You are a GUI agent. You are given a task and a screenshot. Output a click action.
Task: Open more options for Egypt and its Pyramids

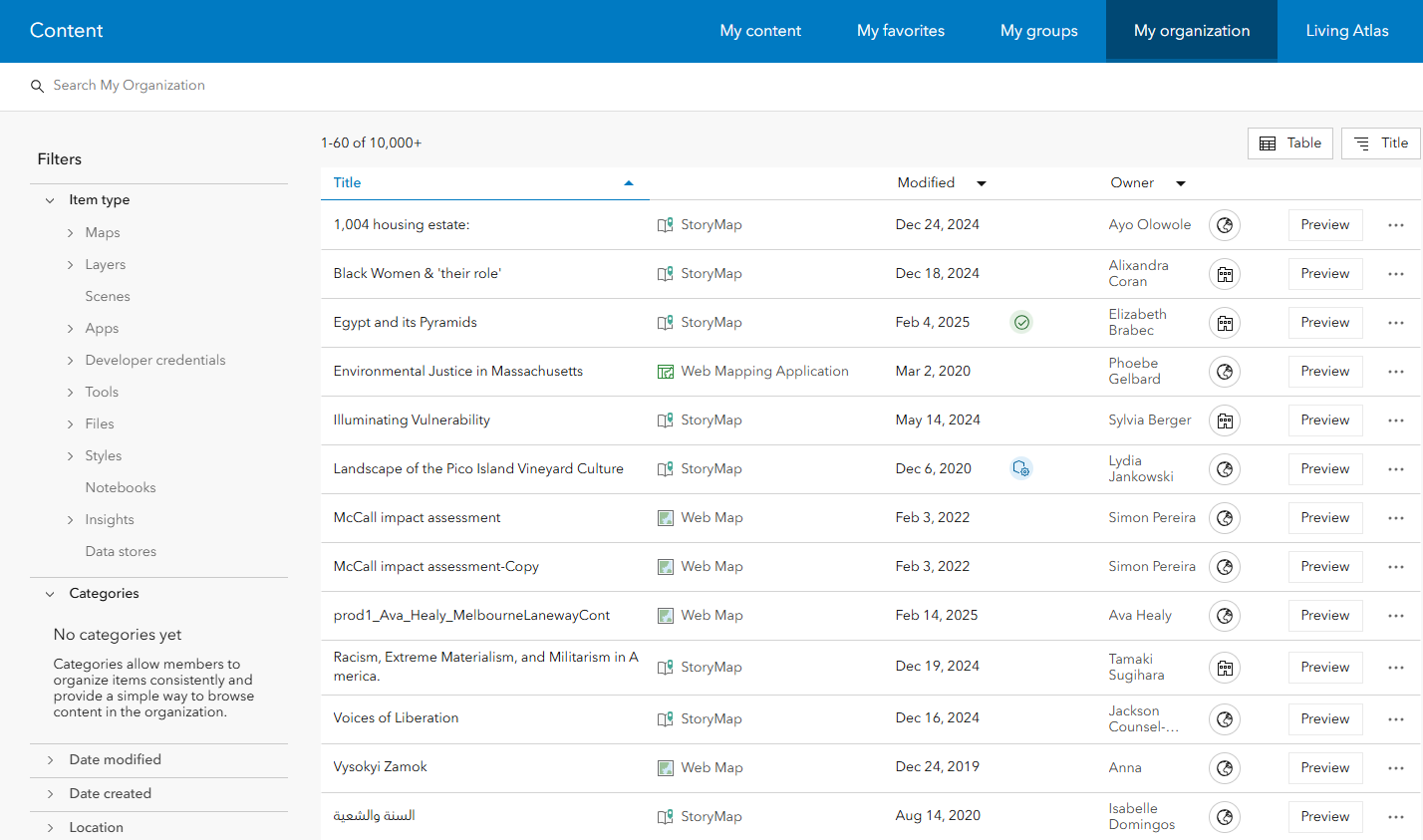(x=1396, y=323)
